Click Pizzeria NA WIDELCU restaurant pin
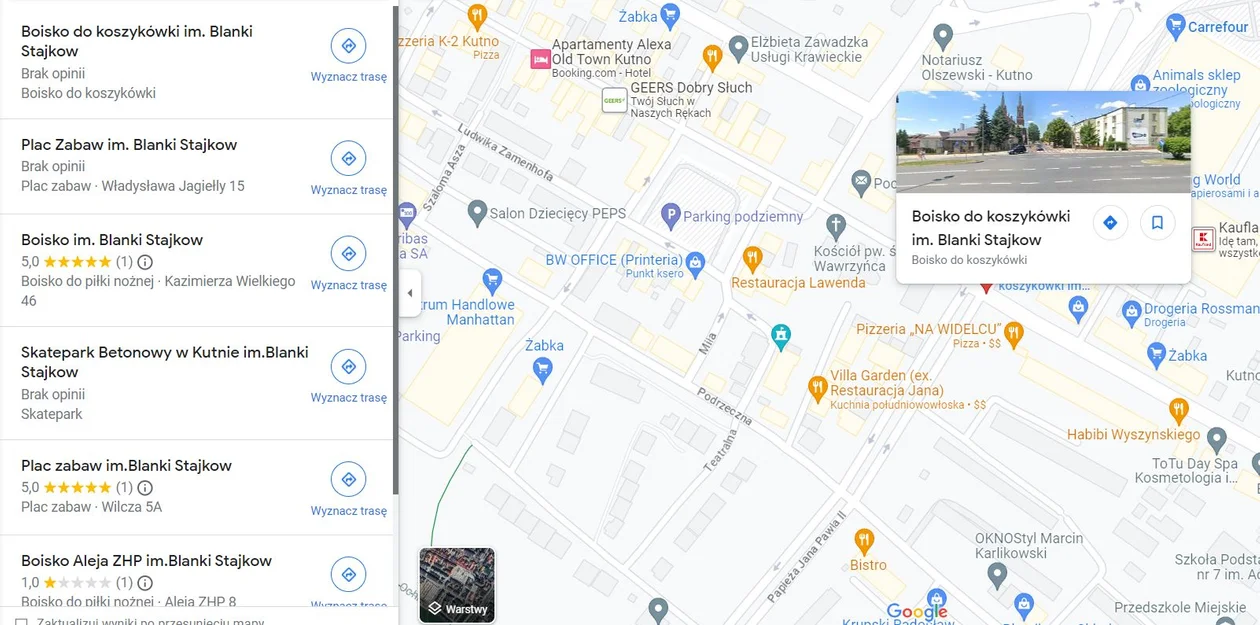Viewport: 1260px width, 625px height. (1014, 332)
